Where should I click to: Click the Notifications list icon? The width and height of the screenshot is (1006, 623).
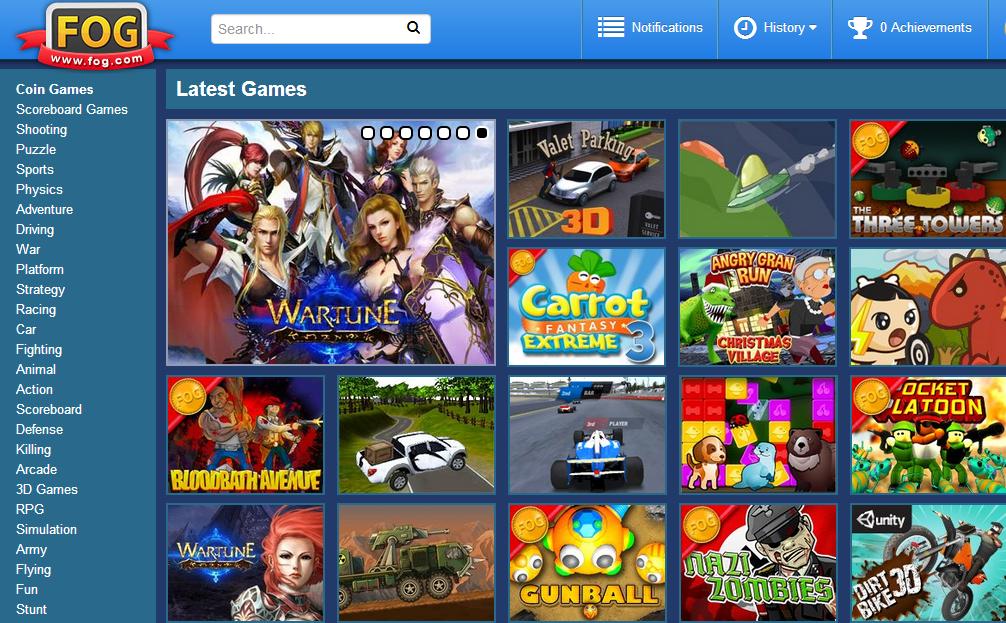pos(611,28)
